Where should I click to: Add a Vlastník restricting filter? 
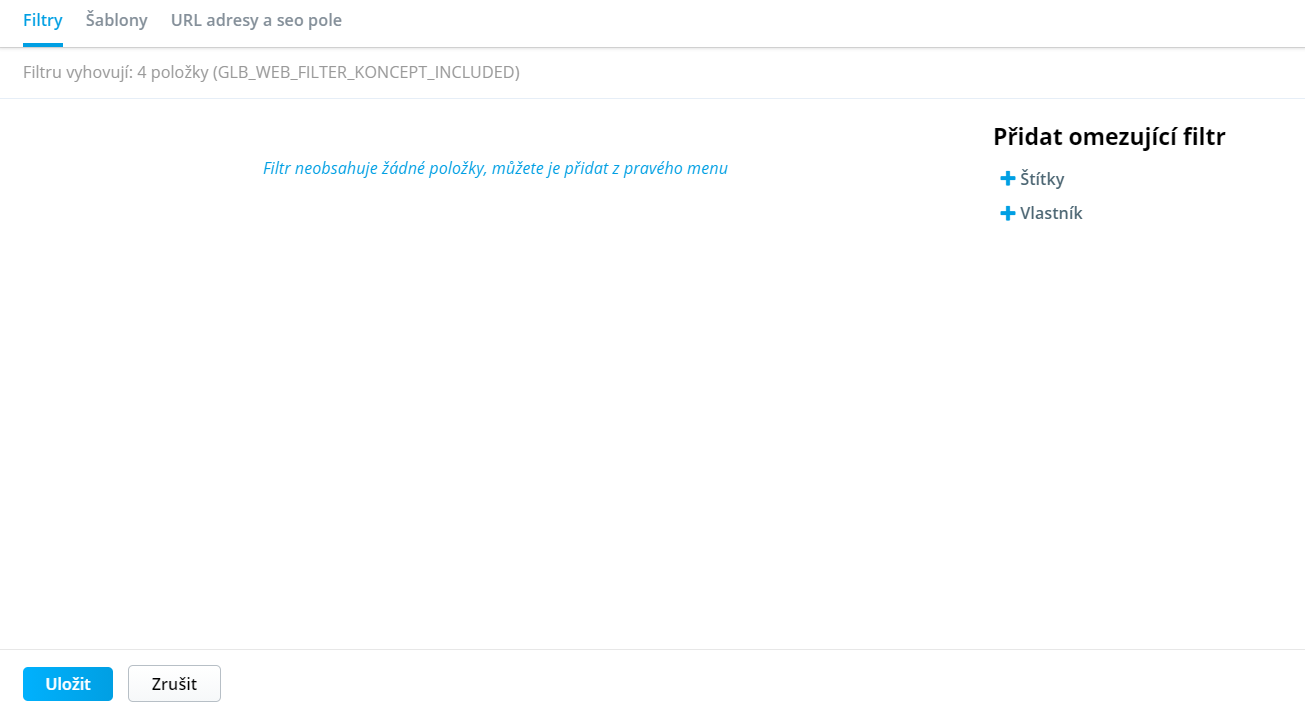point(1041,213)
